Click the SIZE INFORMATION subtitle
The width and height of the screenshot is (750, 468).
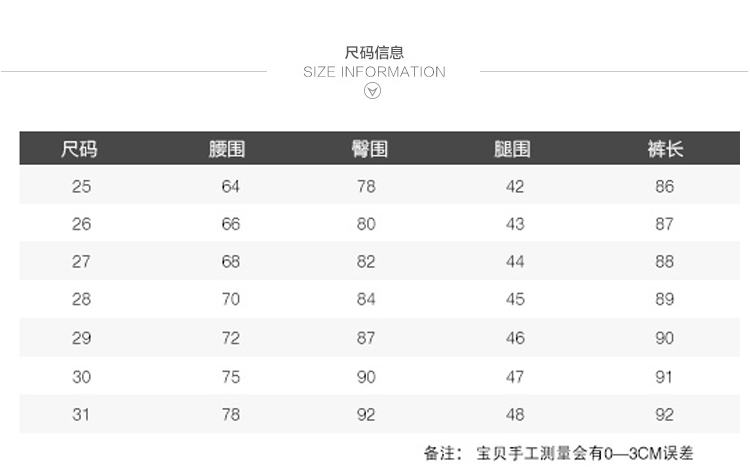374,72
